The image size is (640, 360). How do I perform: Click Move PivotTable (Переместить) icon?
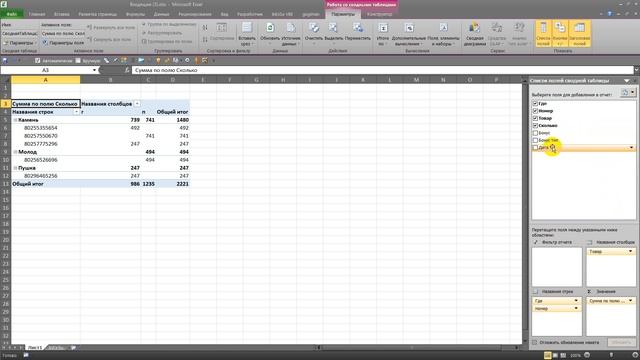coord(358,28)
